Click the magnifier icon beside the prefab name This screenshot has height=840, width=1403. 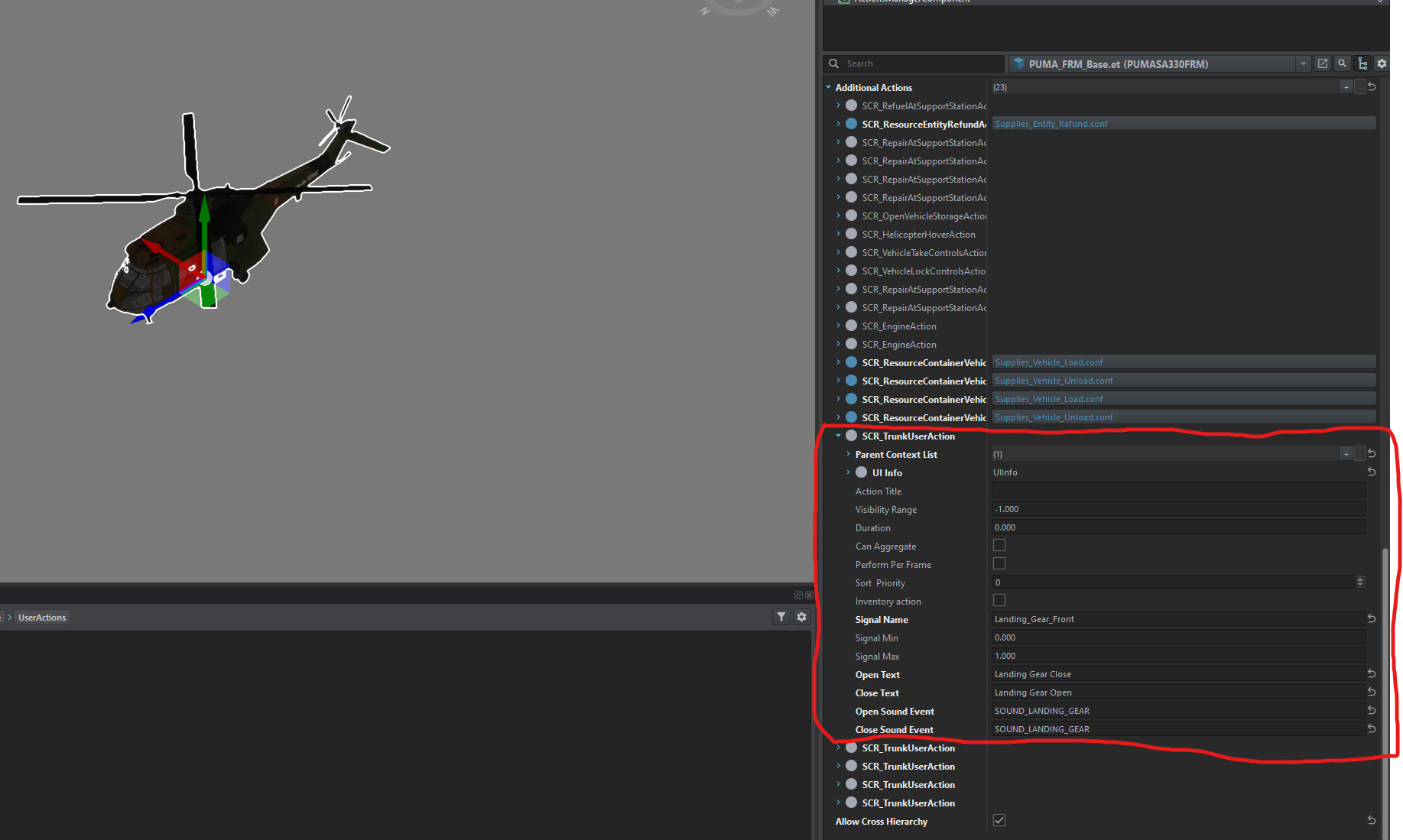point(1343,63)
